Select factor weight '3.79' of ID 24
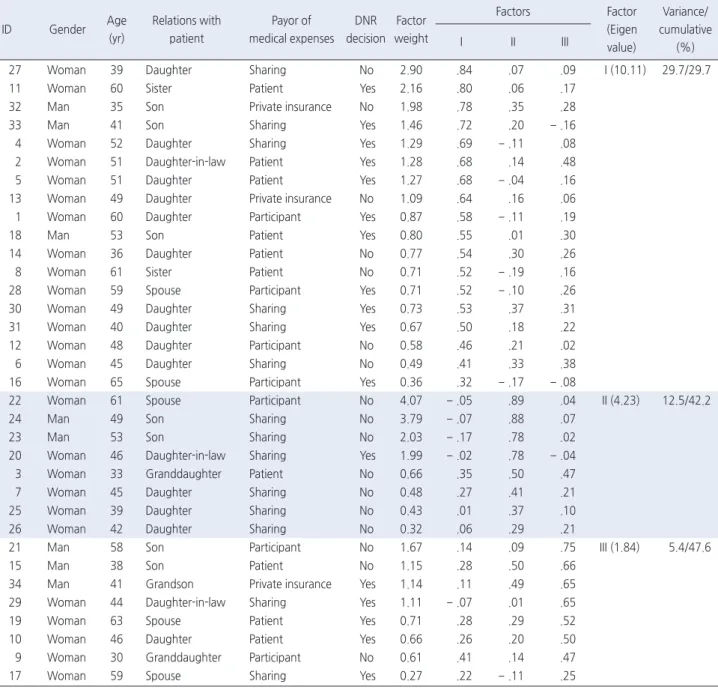 click(x=411, y=418)
